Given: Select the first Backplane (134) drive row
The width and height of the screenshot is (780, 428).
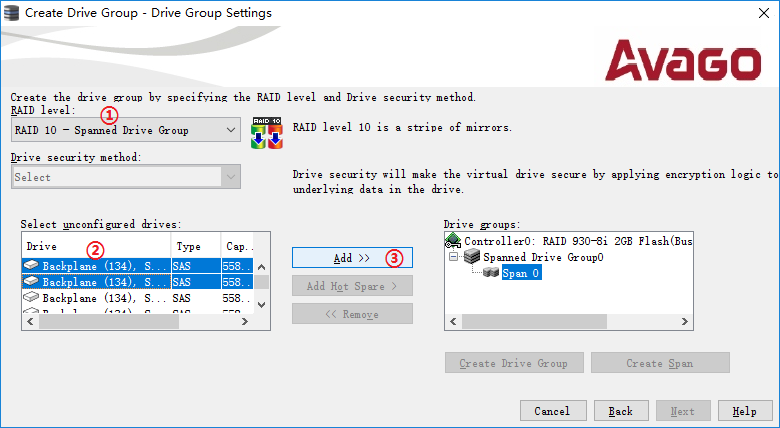Looking at the screenshot, I should click(97, 267).
